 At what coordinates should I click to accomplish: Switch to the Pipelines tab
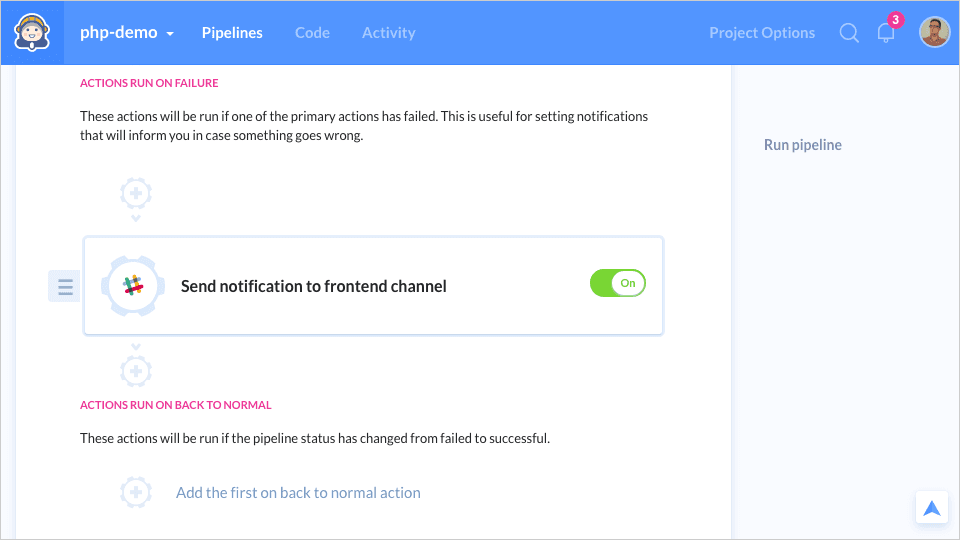click(232, 33)
